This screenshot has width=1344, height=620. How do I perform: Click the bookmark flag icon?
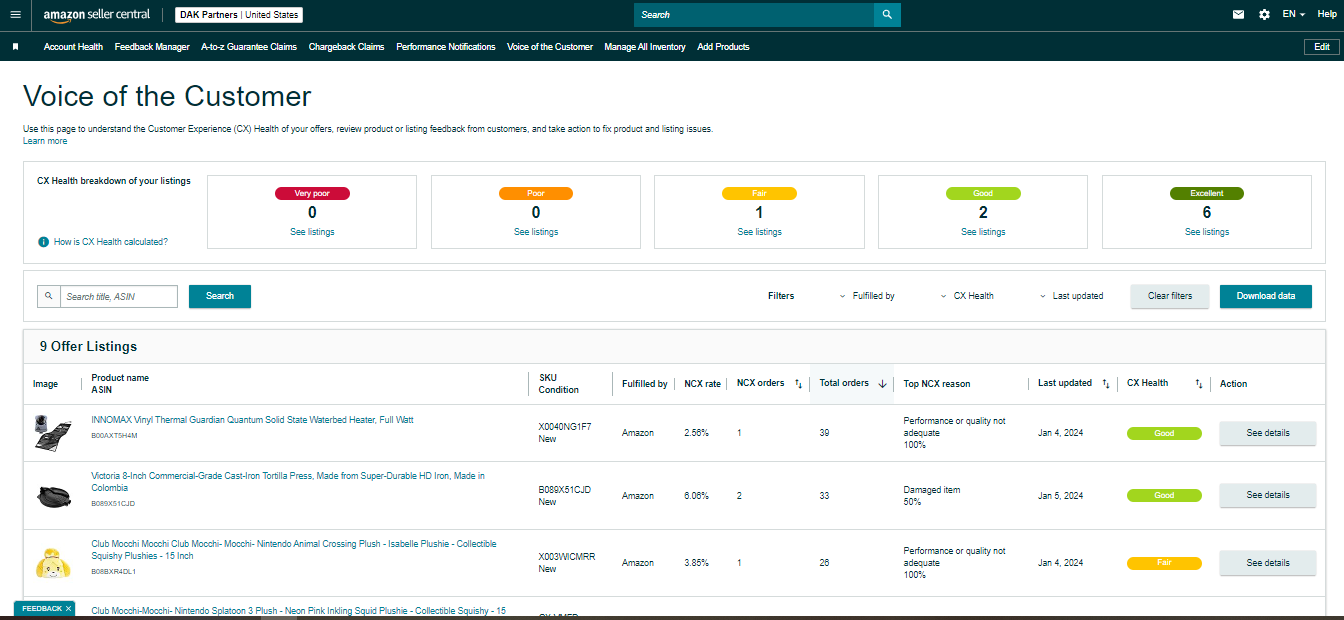pos(15,47)
